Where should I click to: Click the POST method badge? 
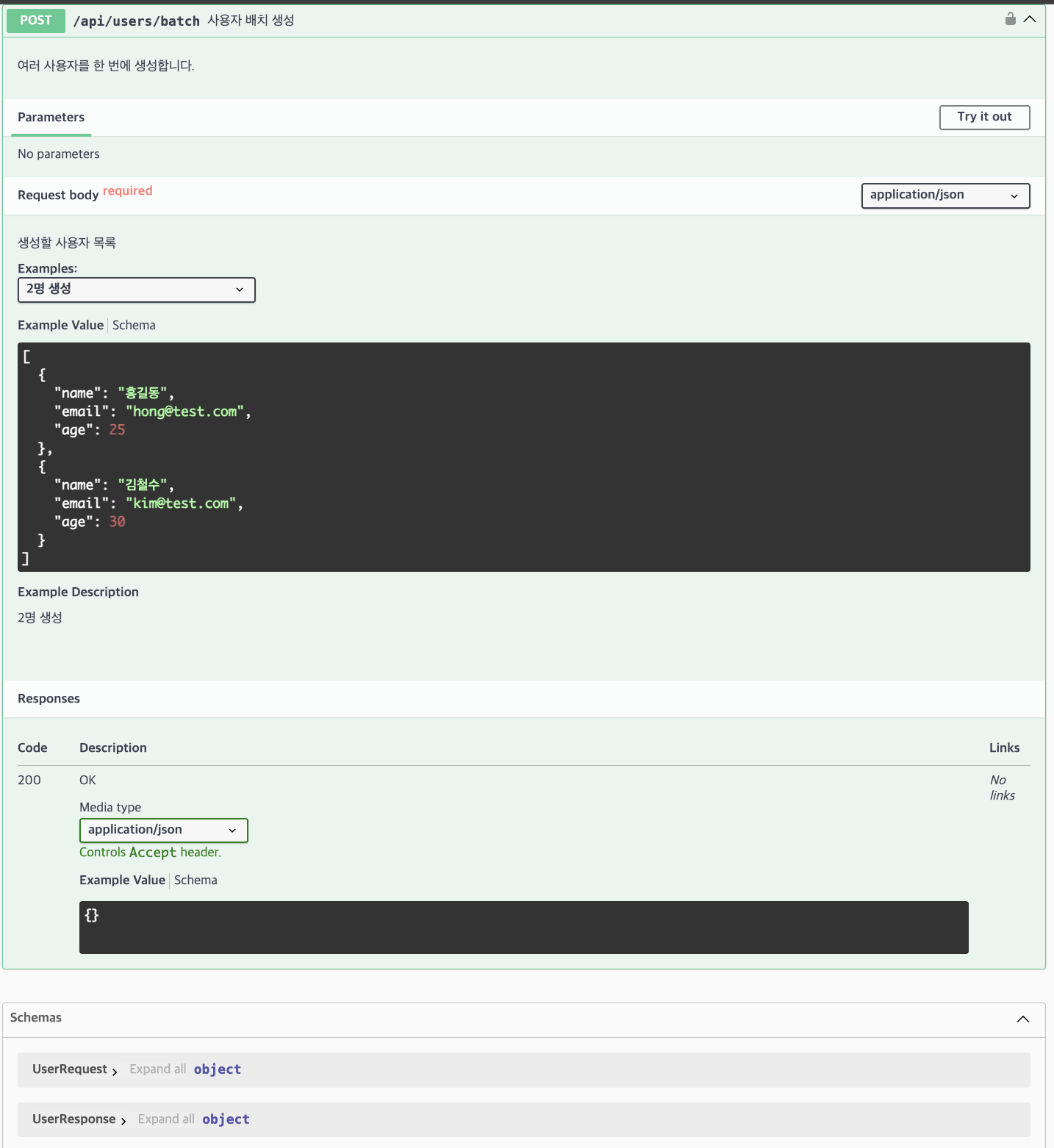(x=35, y=20)
